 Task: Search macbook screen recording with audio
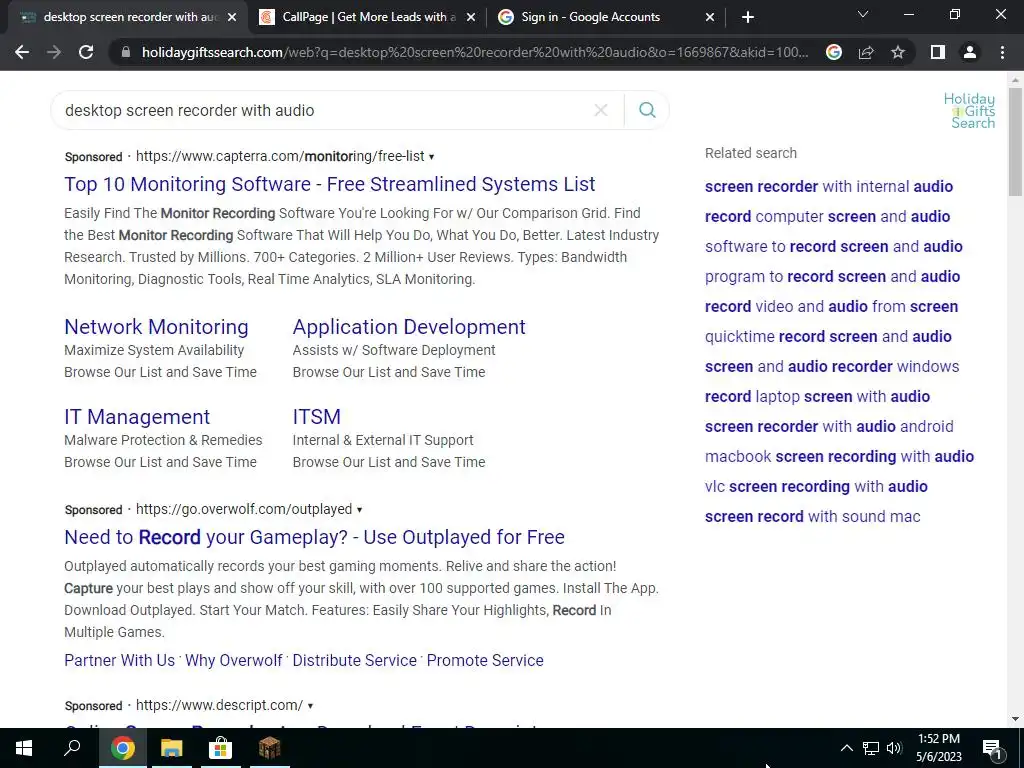[839, 456]
